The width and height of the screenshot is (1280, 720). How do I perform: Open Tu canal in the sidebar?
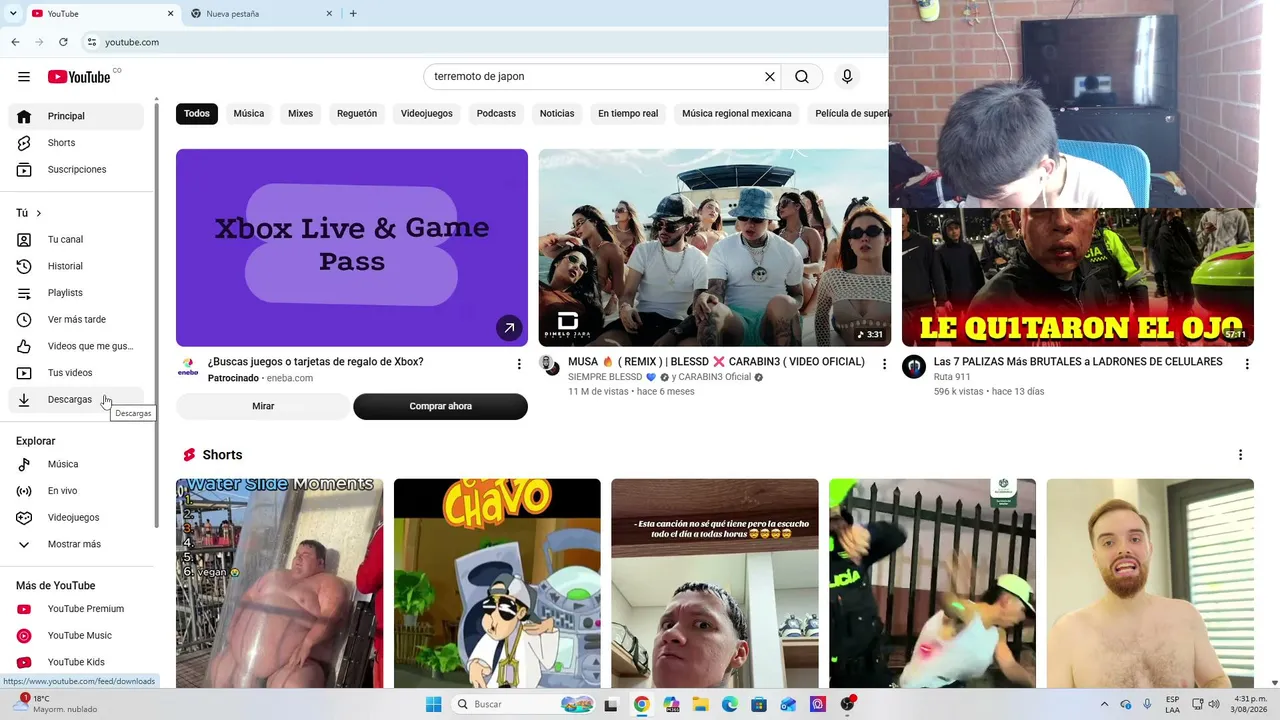[x=76, y=240]
